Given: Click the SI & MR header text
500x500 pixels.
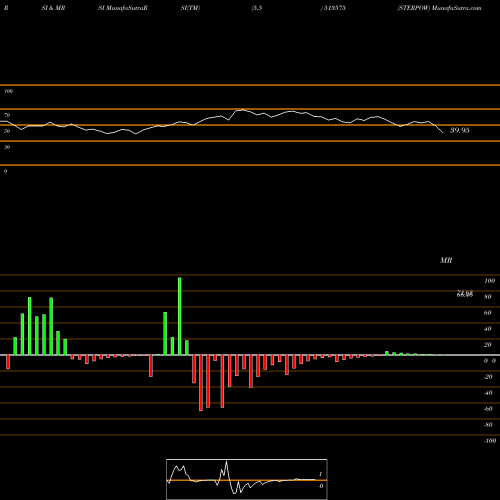Looking at the screenshot, I should [x=53, y=8].
